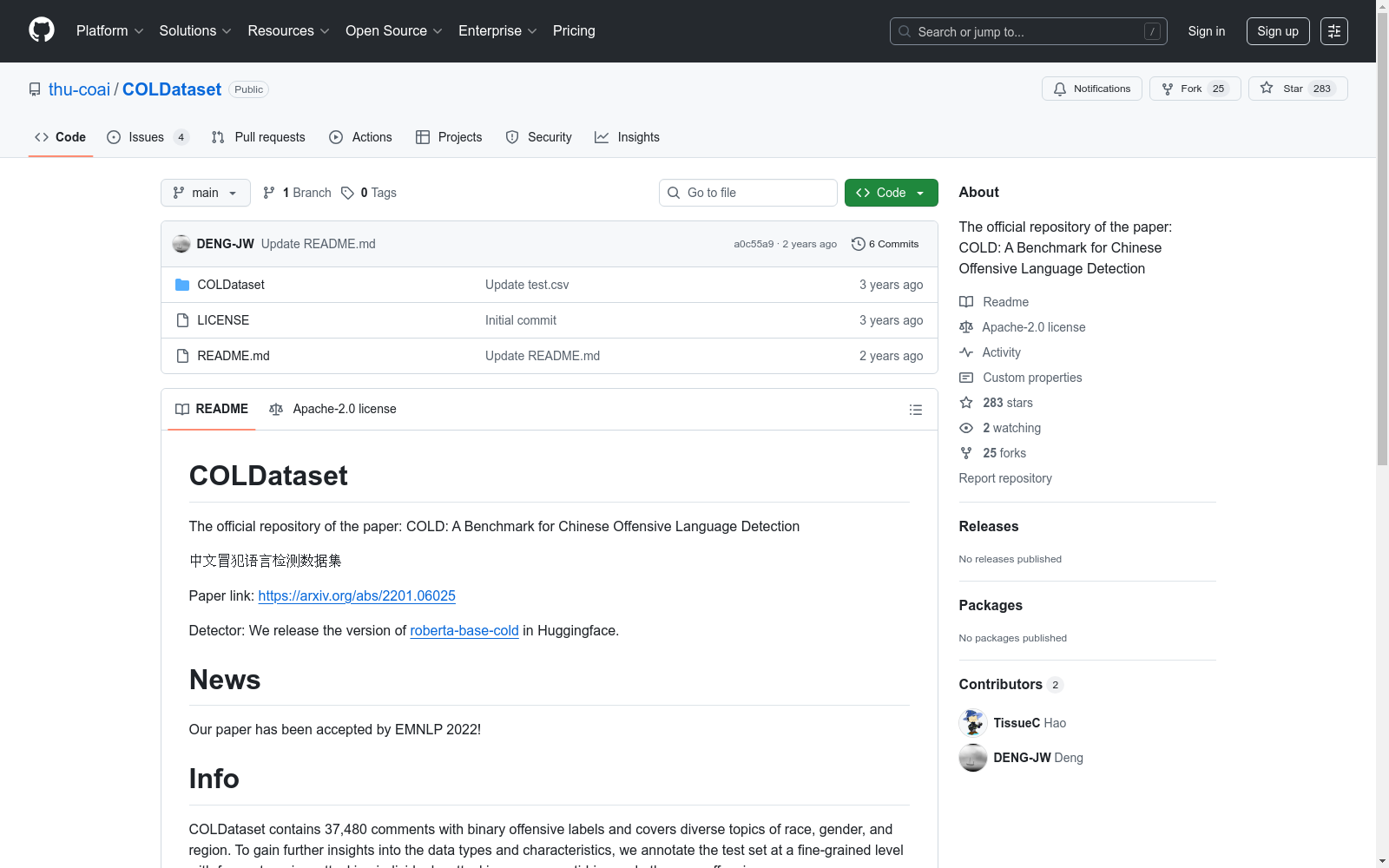Open the GitHub homepage logo
The width and height of the screenshot is (1389, 868).
(42, 30)
